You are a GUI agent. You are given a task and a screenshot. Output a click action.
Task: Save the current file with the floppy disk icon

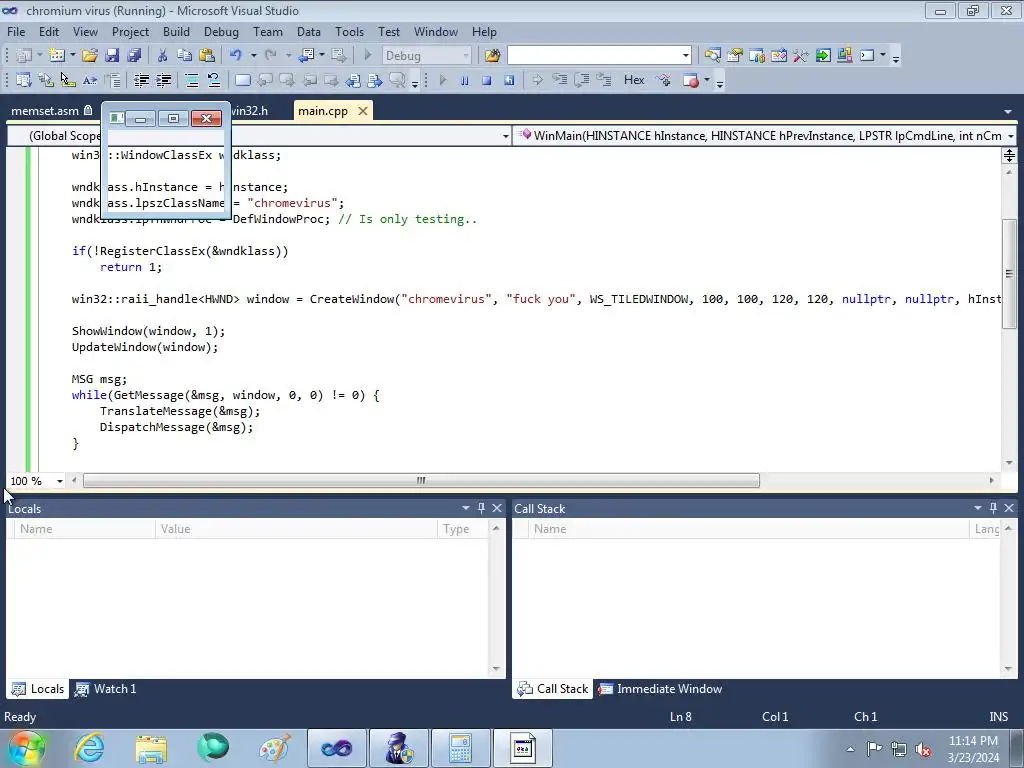click(112, 56)
